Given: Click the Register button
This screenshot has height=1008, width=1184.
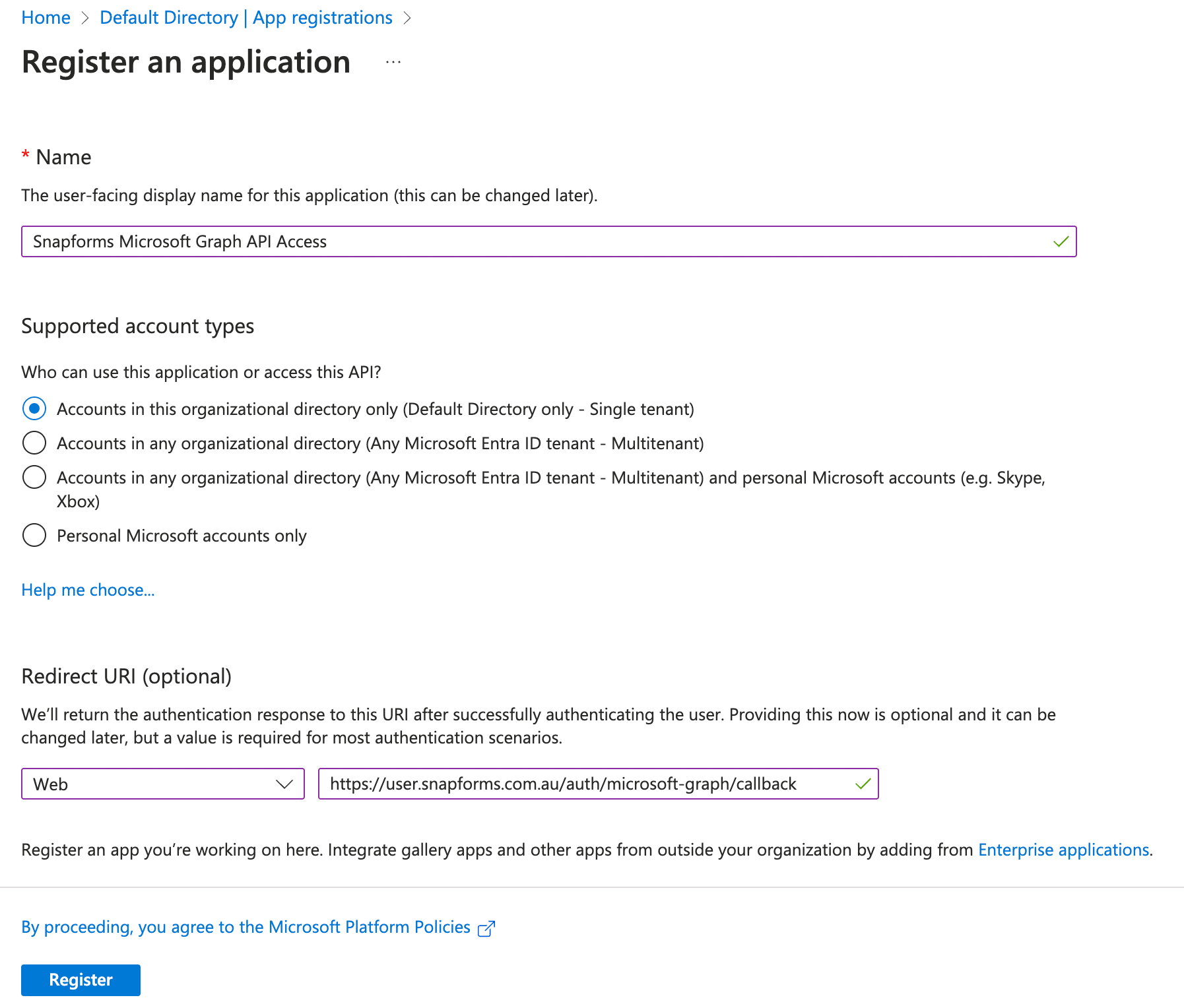Looking at the screenshot, I should [80, 980].
